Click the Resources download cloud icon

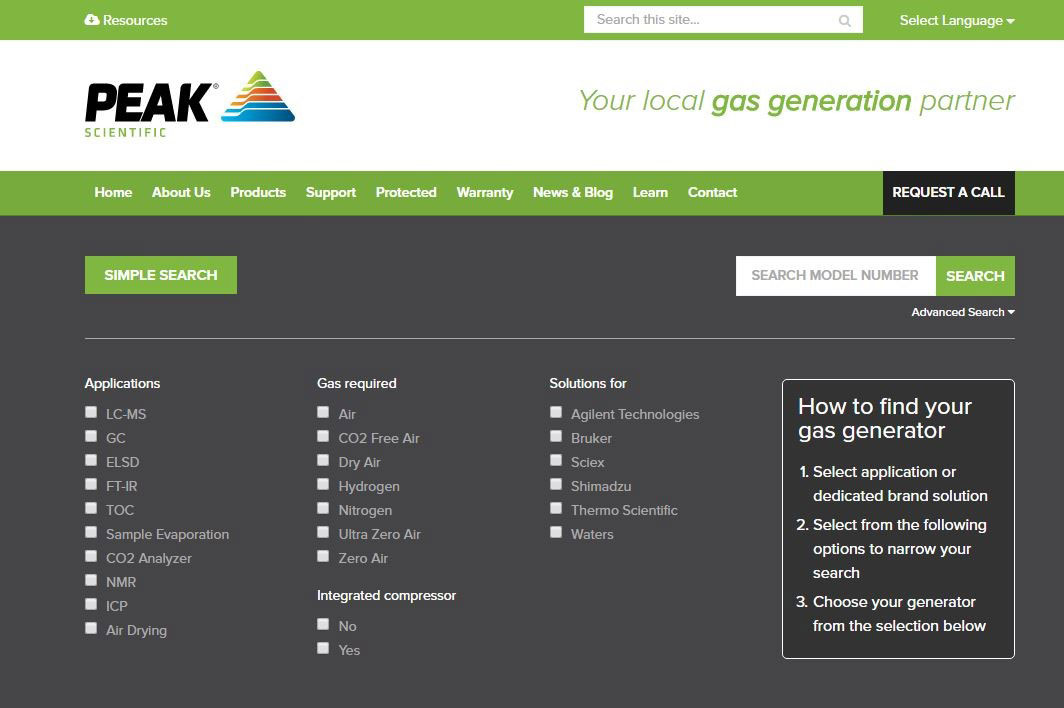click(92, 20)
